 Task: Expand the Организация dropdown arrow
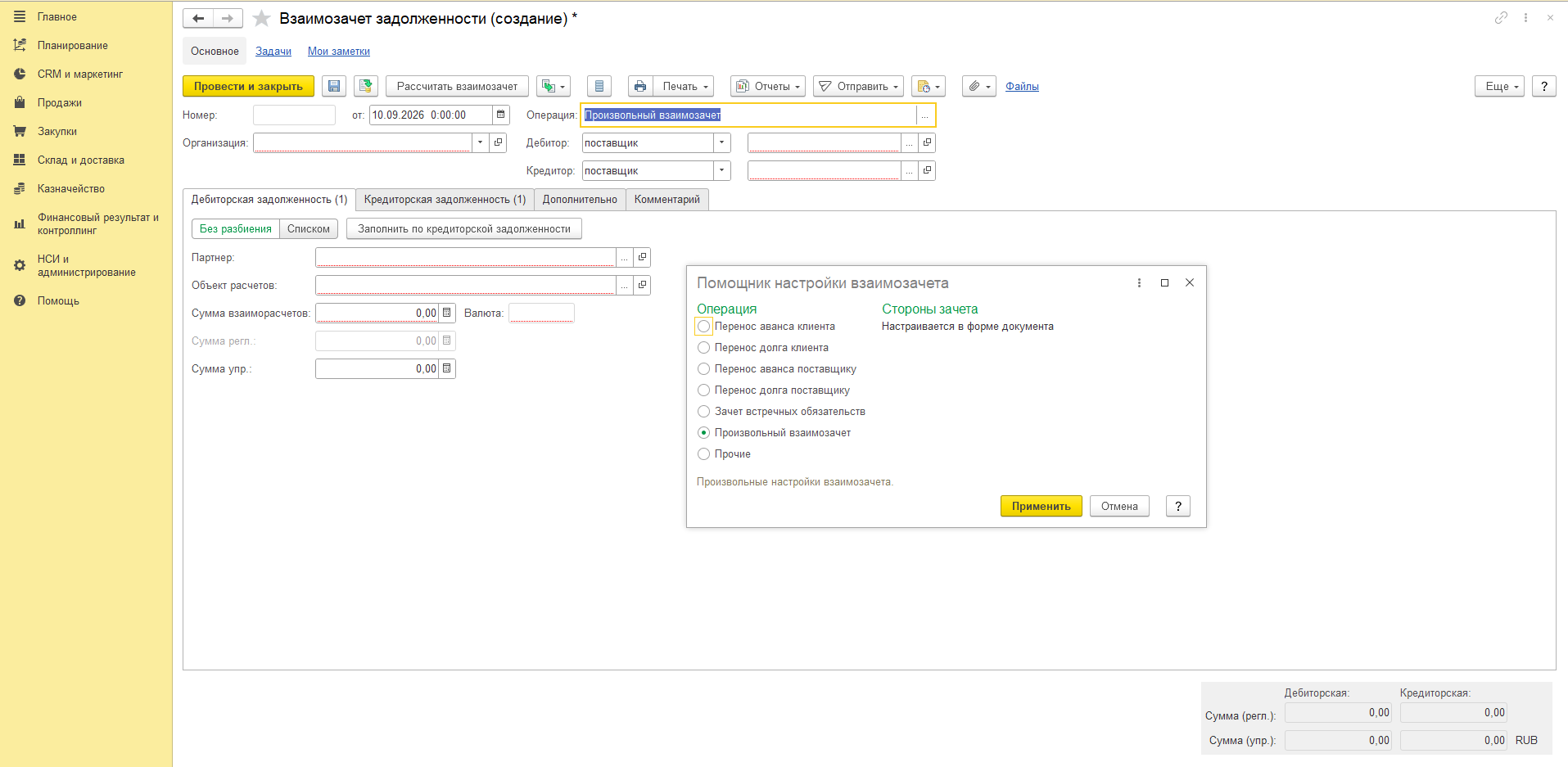coord(480,142)
